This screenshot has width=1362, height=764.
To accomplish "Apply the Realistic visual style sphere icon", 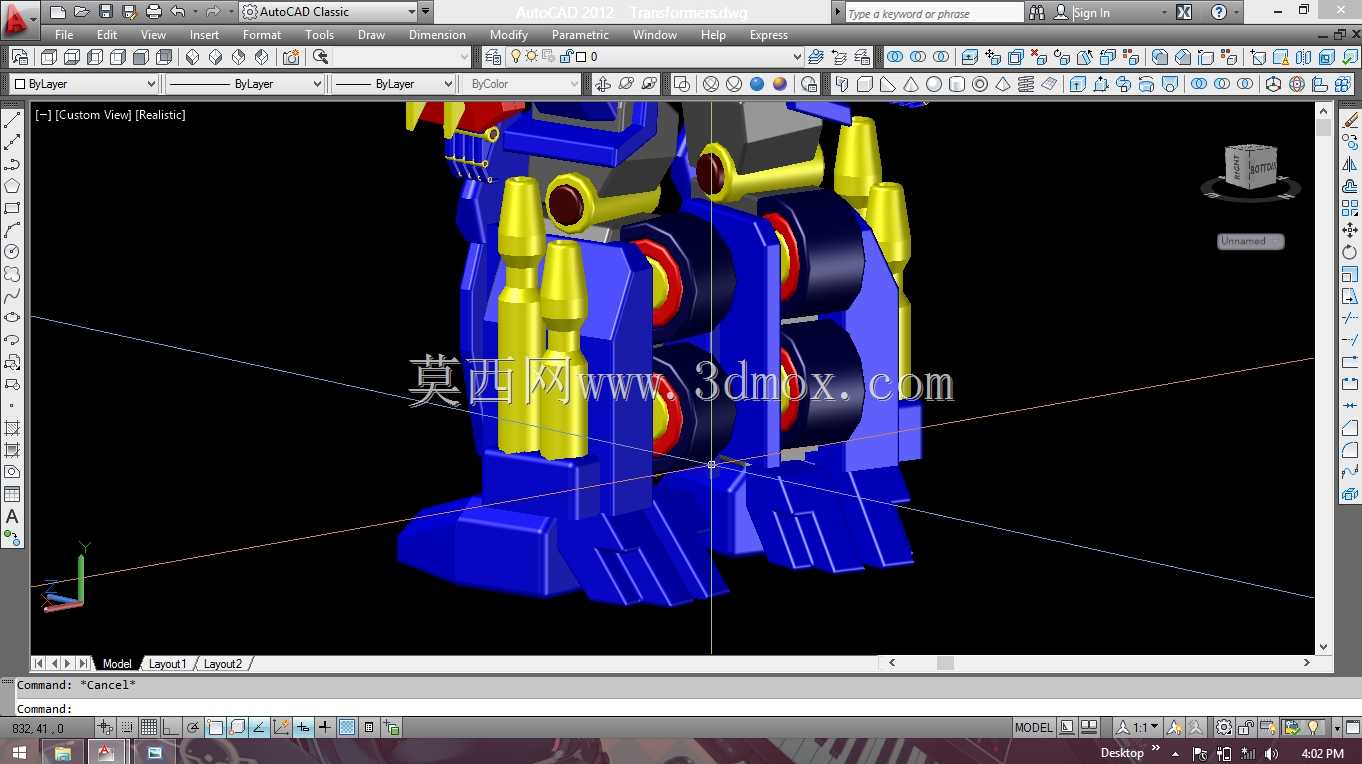I will pyautogui.click(x=757, y=84).
